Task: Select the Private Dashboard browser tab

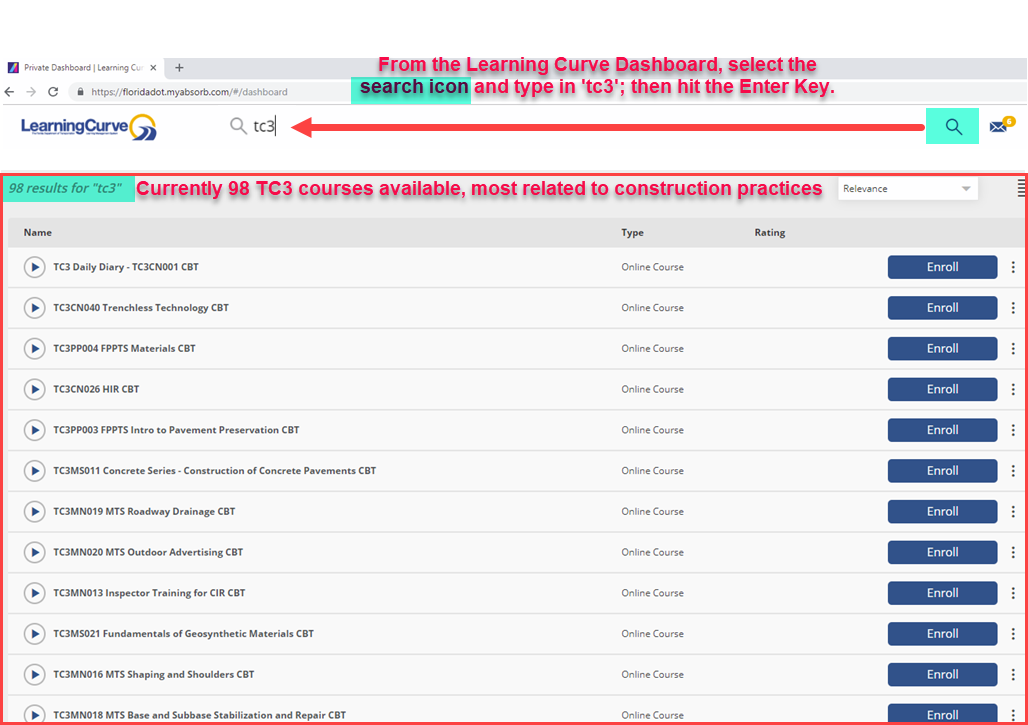Action: point(82,68)
